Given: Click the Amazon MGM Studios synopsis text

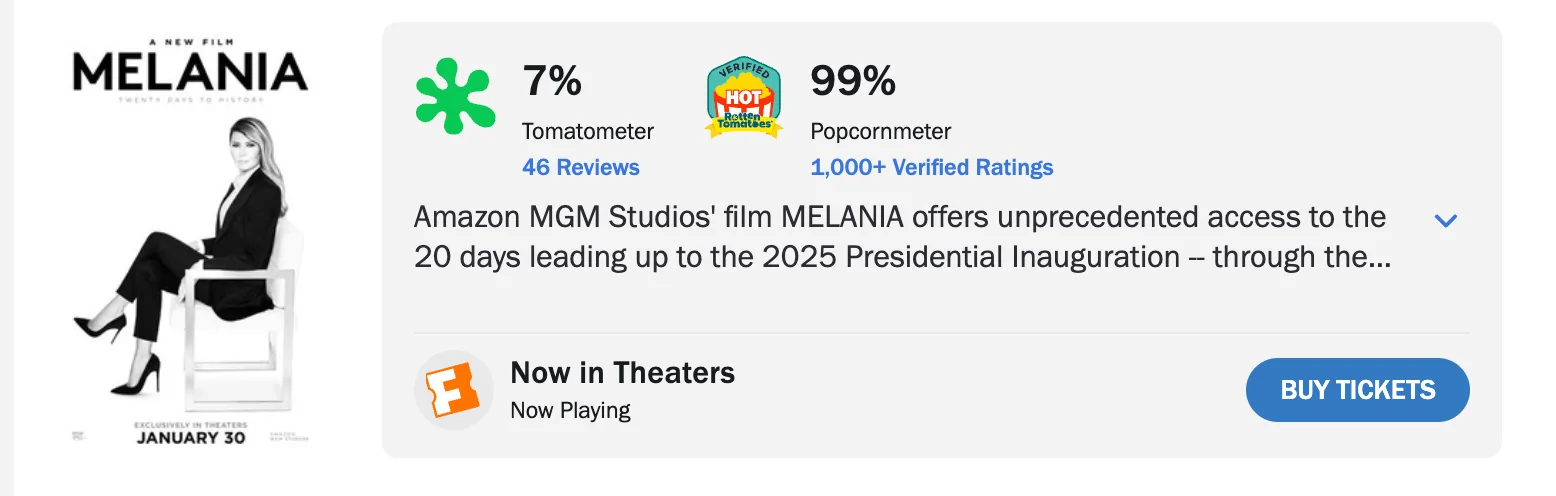Looking at the screenshot, I should coord(900,237).
